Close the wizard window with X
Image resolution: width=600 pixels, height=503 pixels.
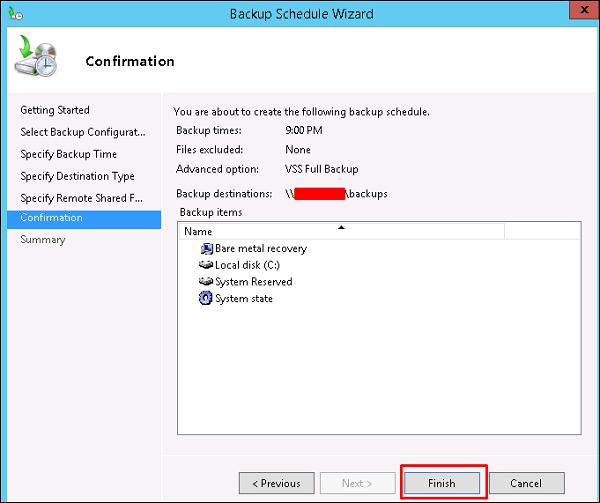tap(584, 10)
